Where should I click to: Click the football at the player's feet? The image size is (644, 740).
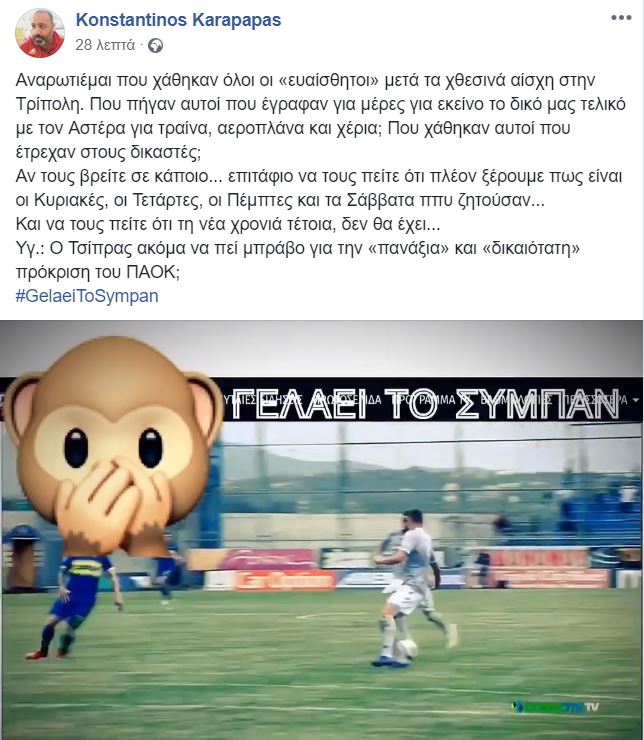[407, 648]
